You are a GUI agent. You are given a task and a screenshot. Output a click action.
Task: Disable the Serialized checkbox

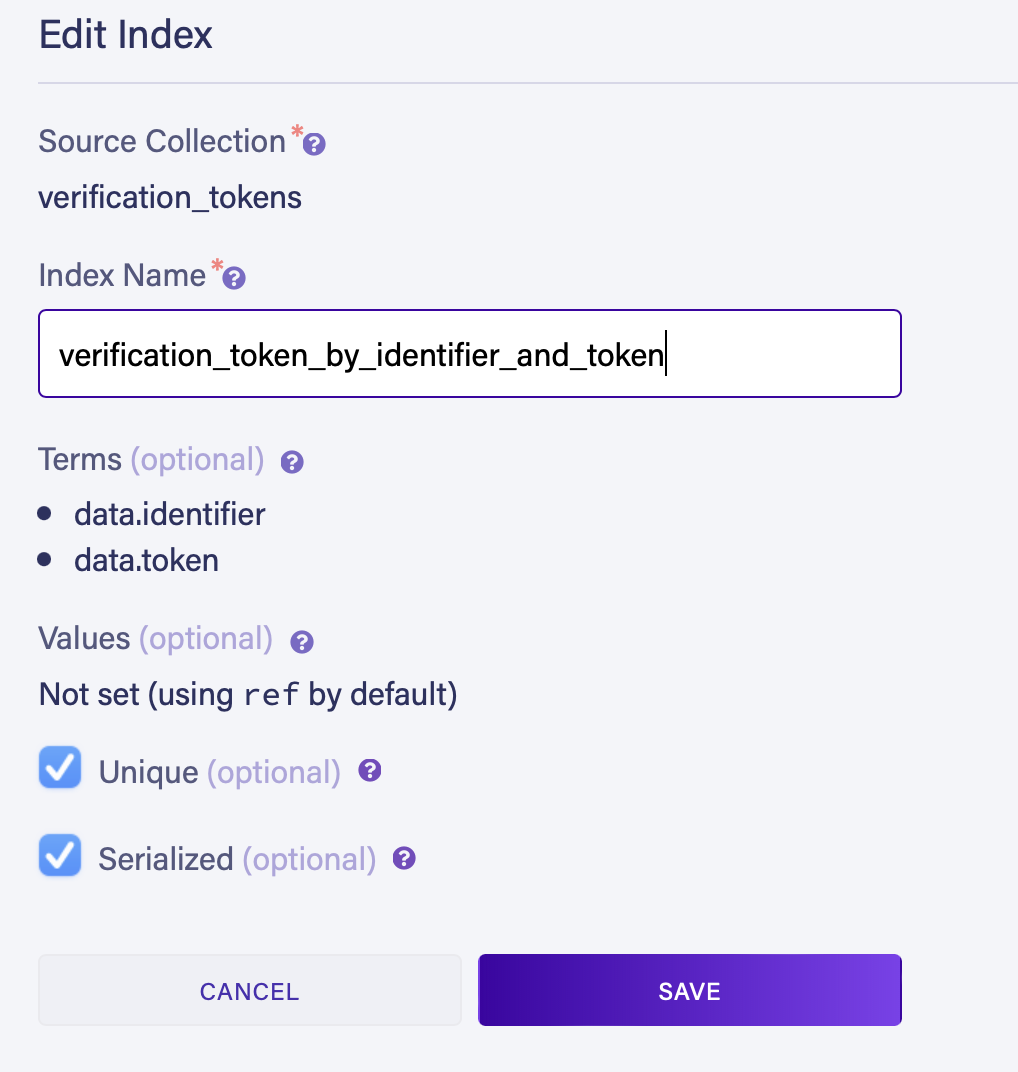[x=60, y=856]
